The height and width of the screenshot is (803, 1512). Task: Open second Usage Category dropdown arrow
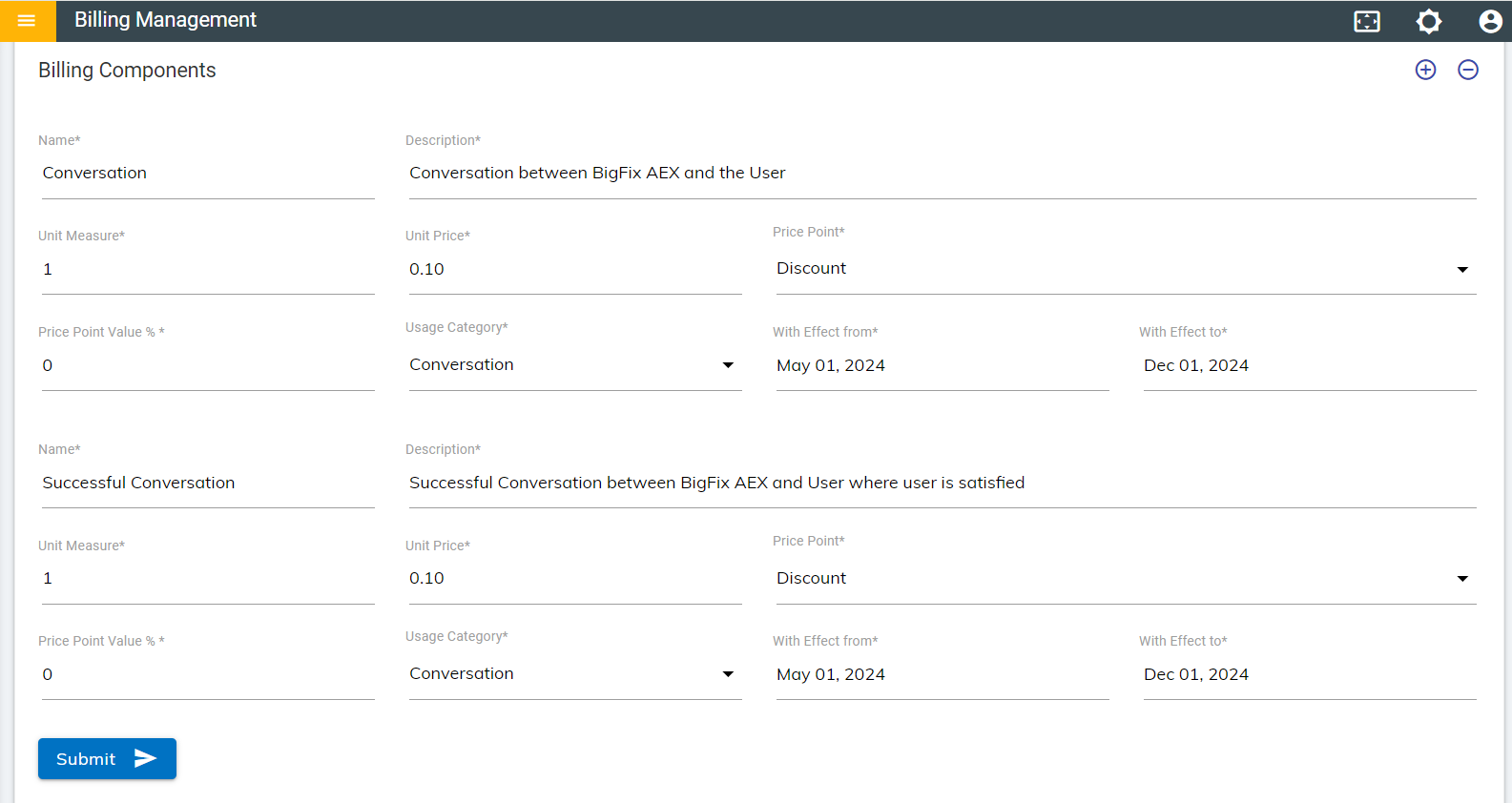click(728, 674)
